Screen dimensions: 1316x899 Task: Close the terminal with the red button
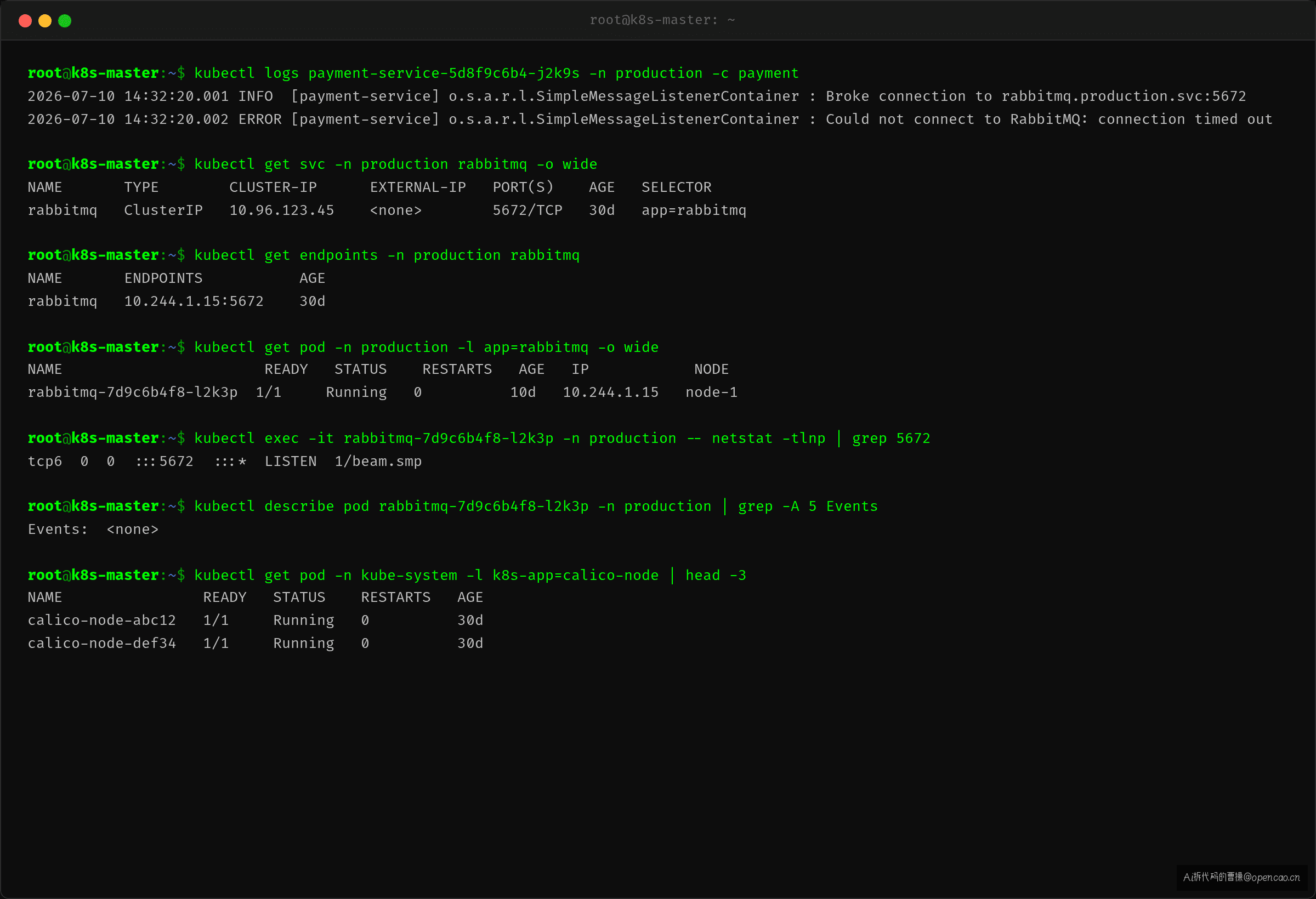click(25, 21)
